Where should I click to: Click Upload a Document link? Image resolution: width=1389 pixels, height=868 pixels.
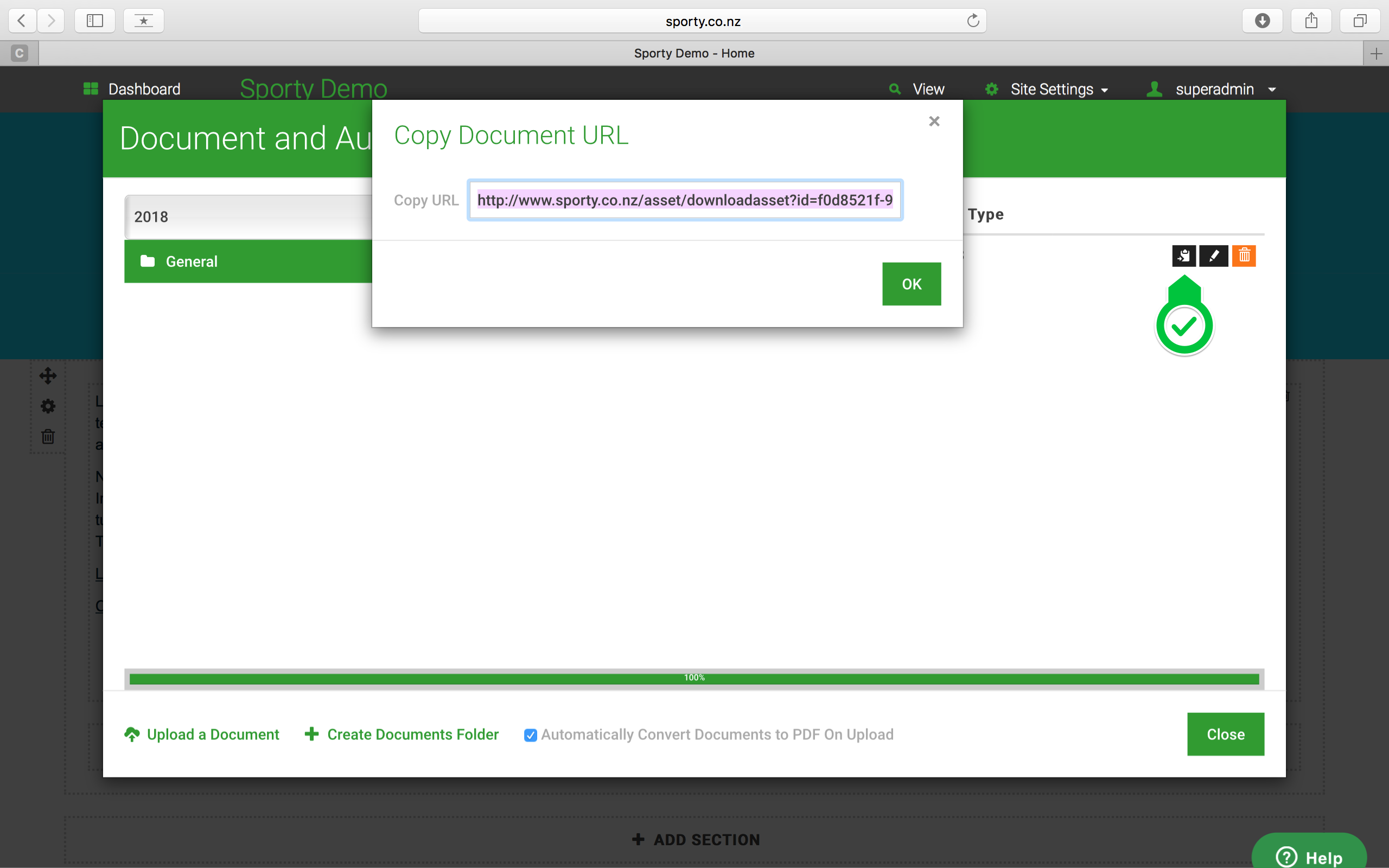[201, 734]
